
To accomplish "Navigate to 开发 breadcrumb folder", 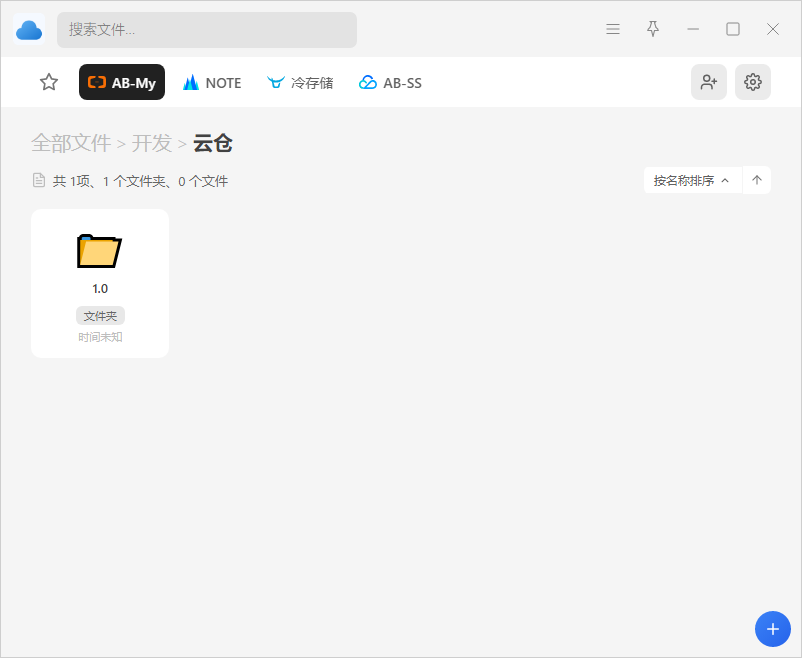I will pyautogui.click(x=151, y=143).
